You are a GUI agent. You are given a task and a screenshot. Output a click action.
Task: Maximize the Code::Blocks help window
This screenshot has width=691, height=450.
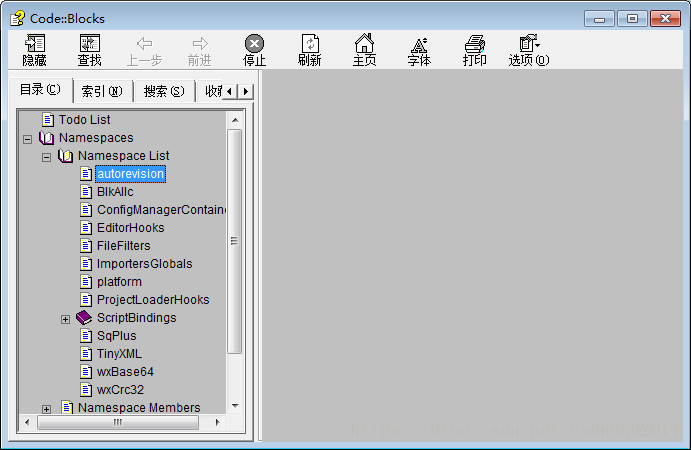(632, 19)
